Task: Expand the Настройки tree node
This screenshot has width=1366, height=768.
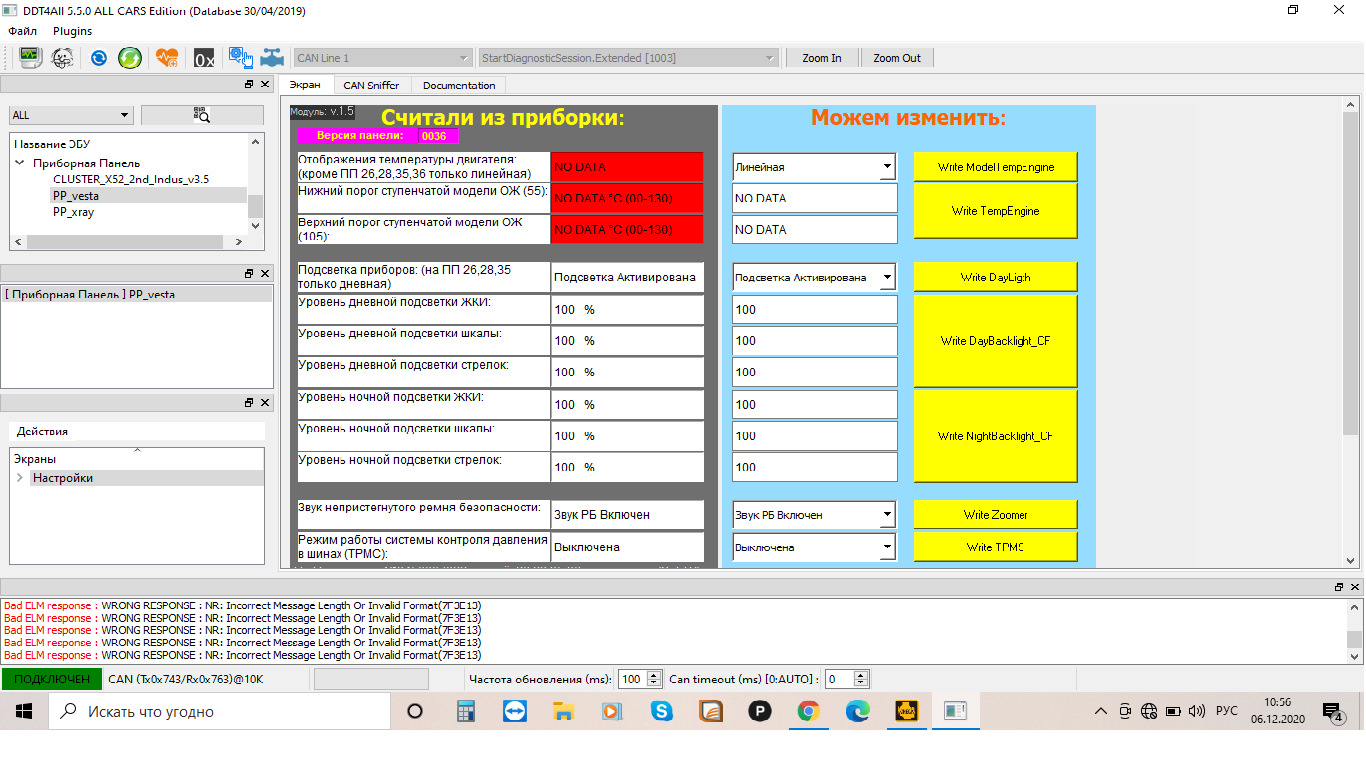Action: 20,478
